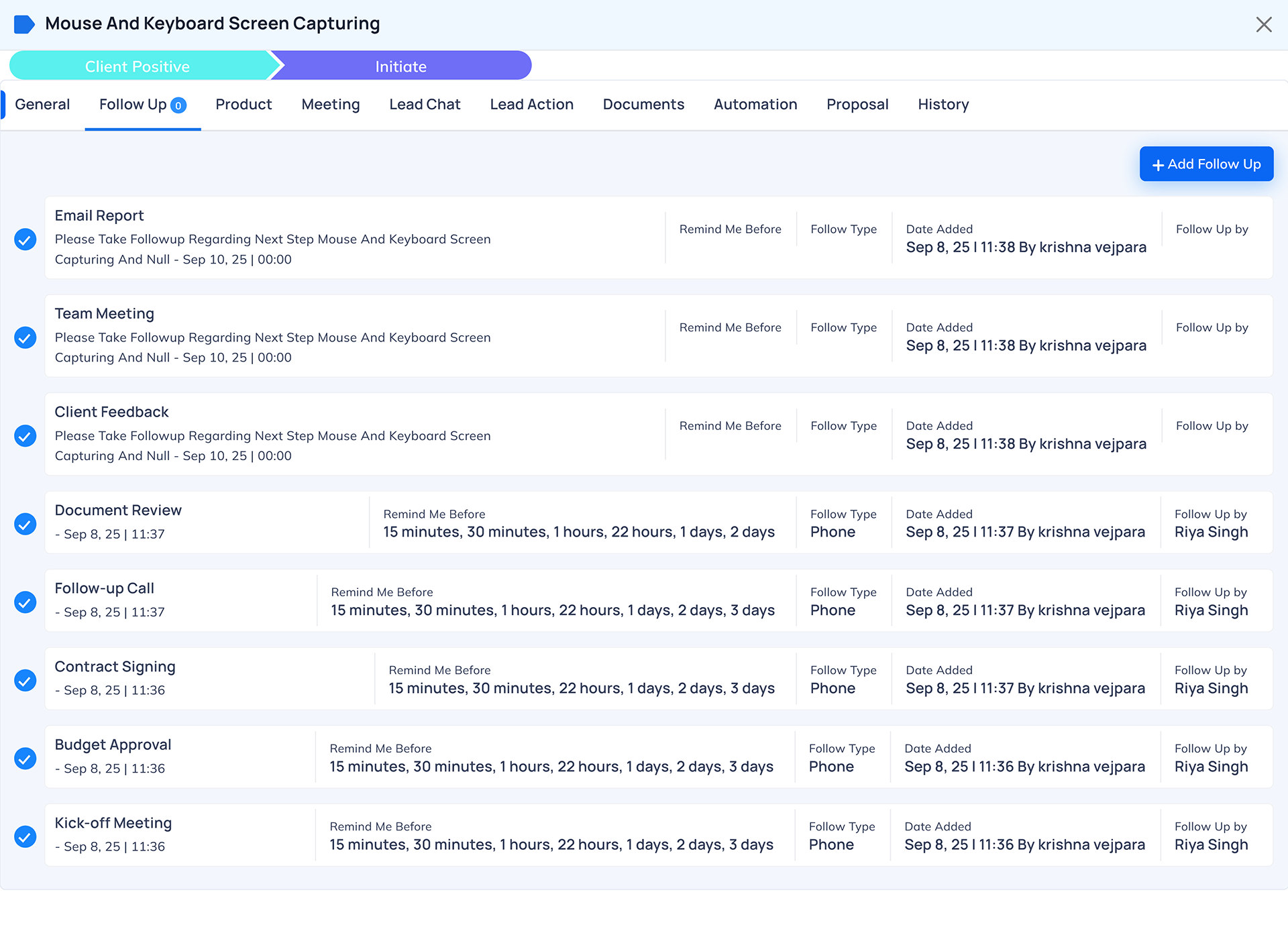1288x925 pixels.
Task: Toggle the Team Meeting completion checkmark
Action: [x=25, y=337]
